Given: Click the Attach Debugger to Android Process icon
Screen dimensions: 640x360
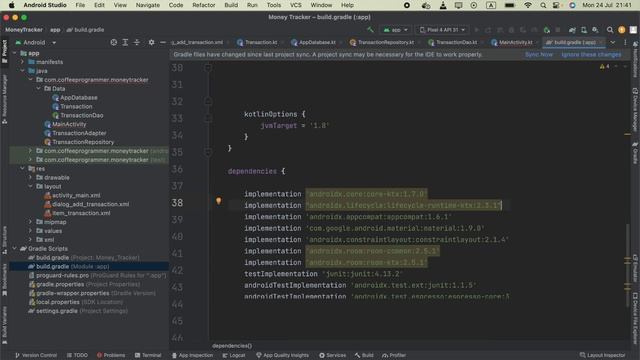Looking at the screenshot, I should 547,30.
